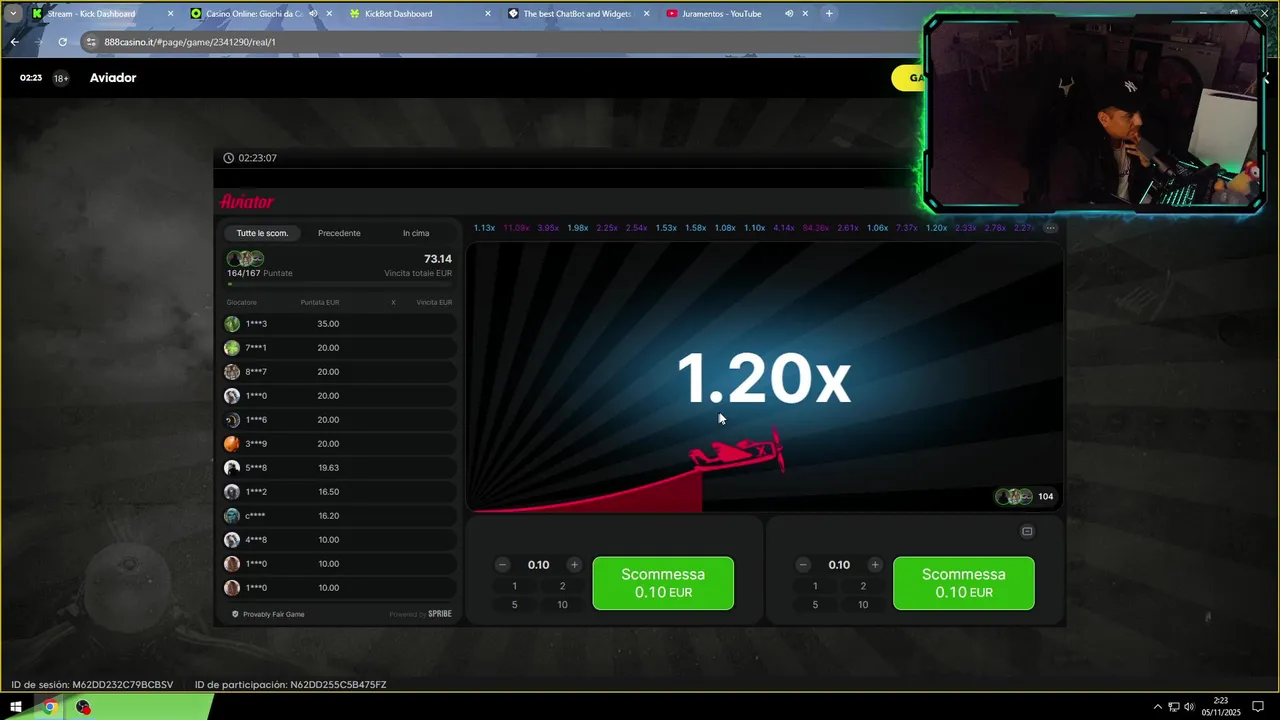Click the 3.95x multiplier in history bar
This screenshot has height=720, width=1280.
pos(548,228)
